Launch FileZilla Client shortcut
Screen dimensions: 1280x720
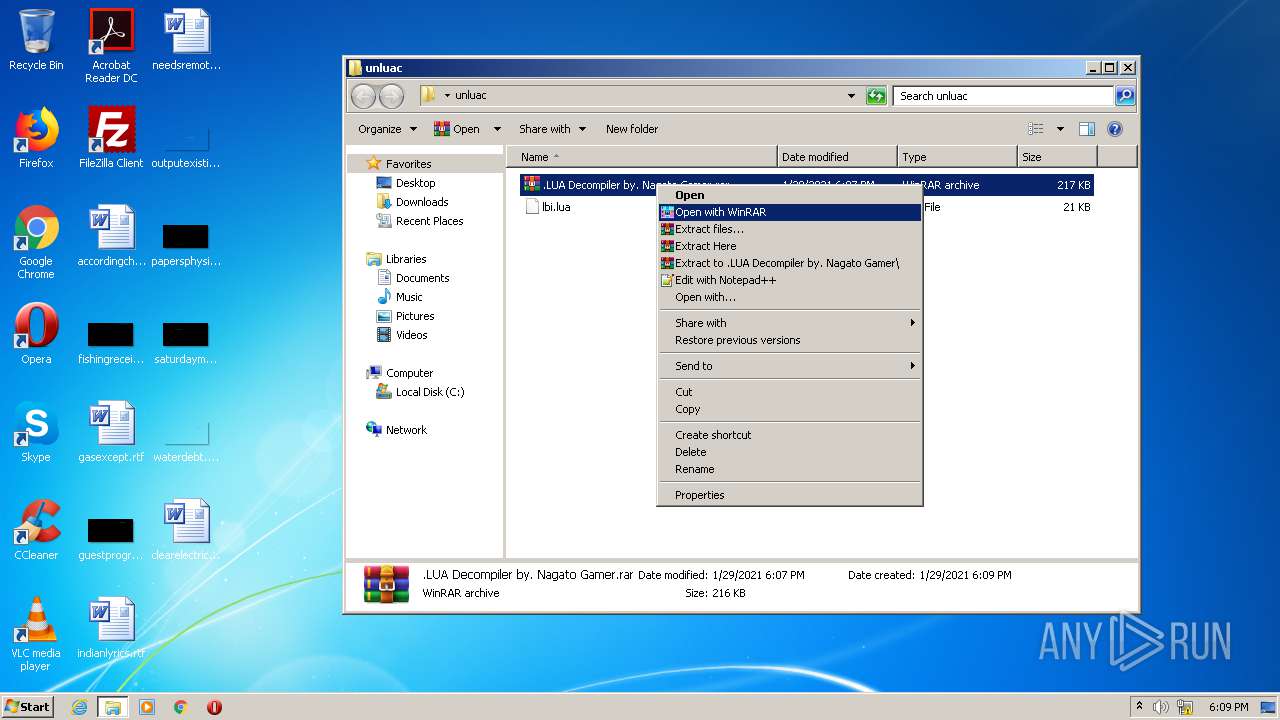(x=111, y=138)
